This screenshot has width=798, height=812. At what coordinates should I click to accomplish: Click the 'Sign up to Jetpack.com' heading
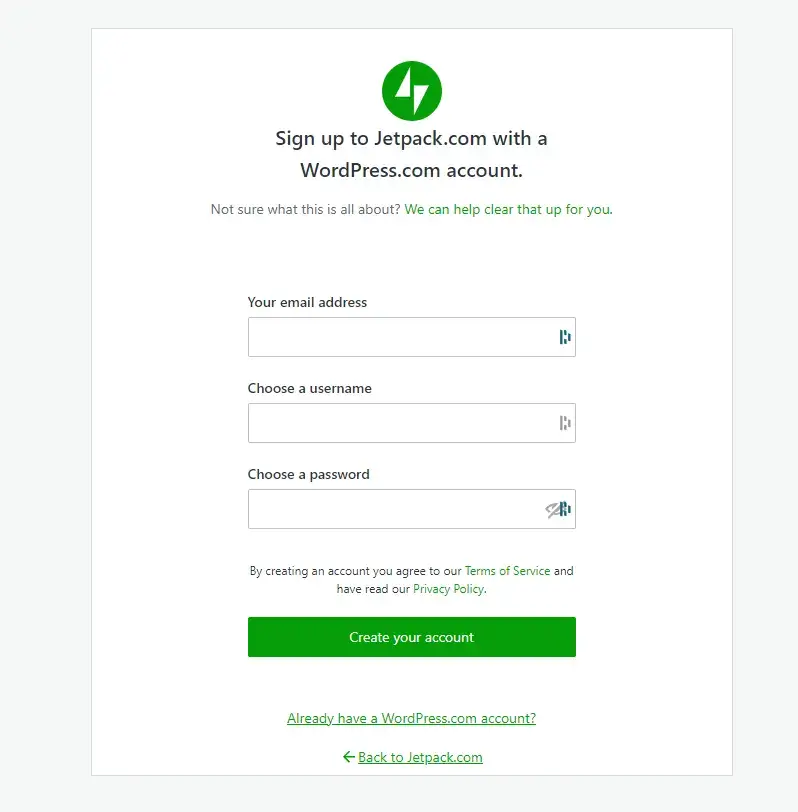click(x=412, y=154)
